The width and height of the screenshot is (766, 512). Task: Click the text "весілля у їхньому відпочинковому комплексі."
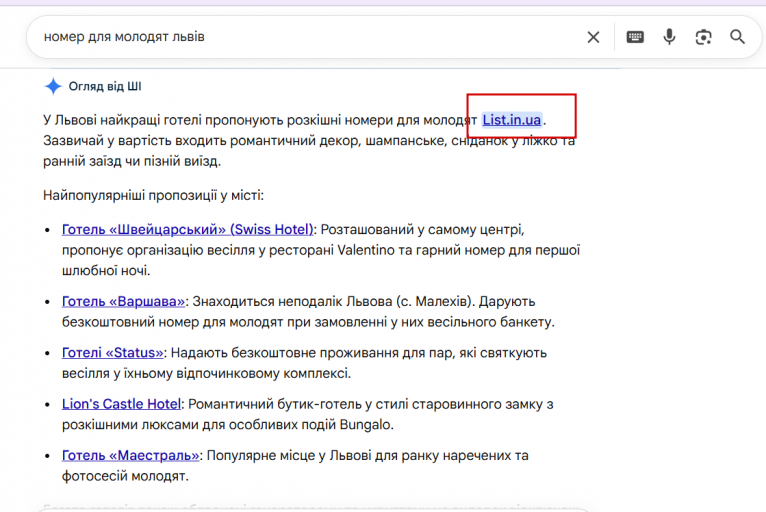click(206, 373)
